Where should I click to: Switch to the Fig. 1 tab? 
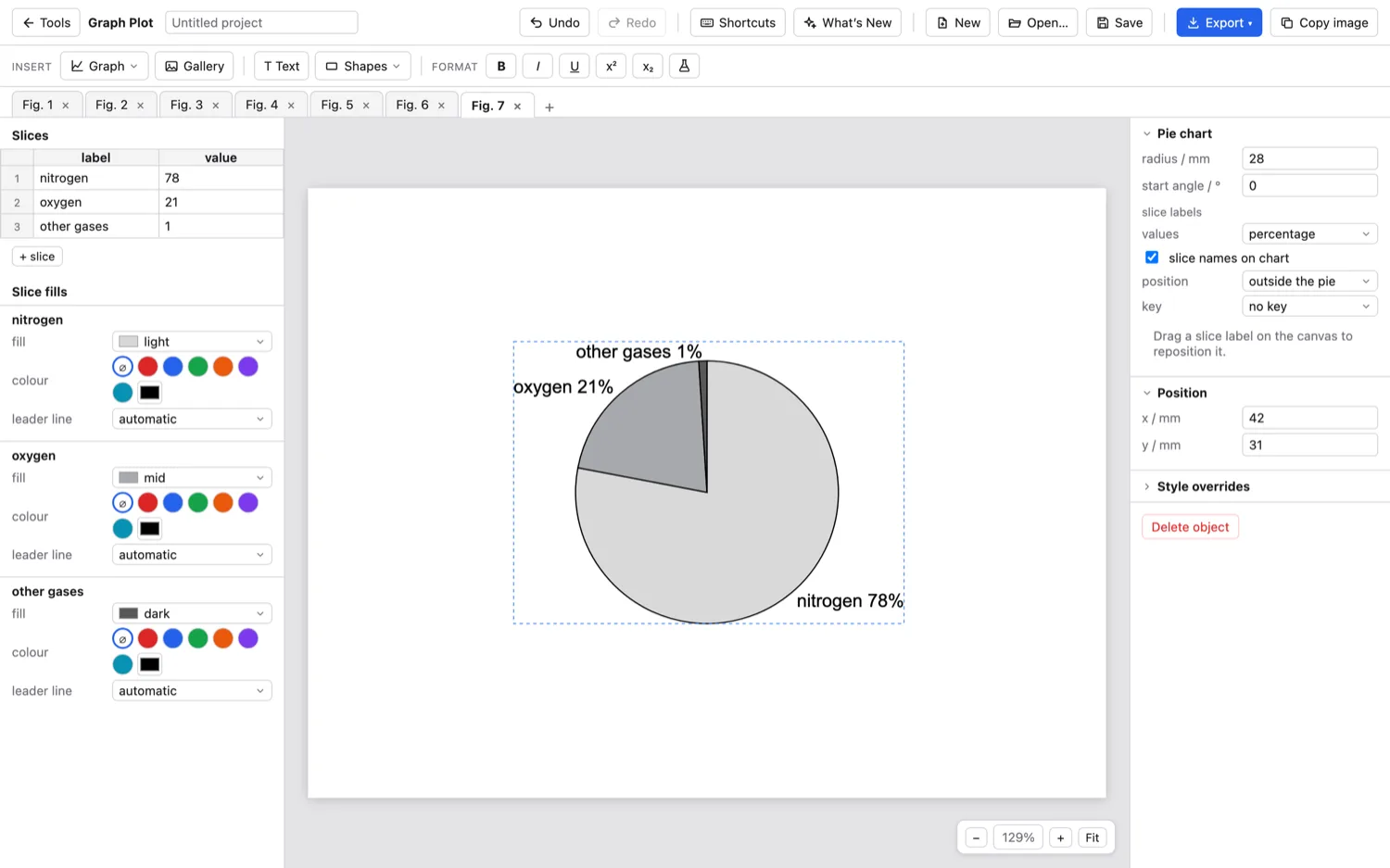tap(37, 105)
